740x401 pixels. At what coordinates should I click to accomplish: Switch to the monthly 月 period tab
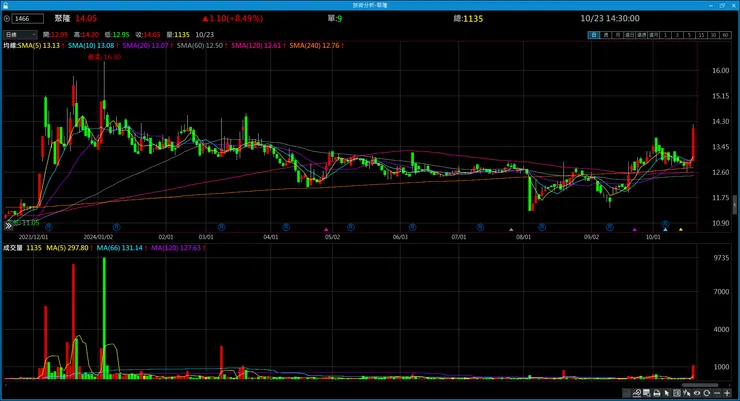[617, 35]
